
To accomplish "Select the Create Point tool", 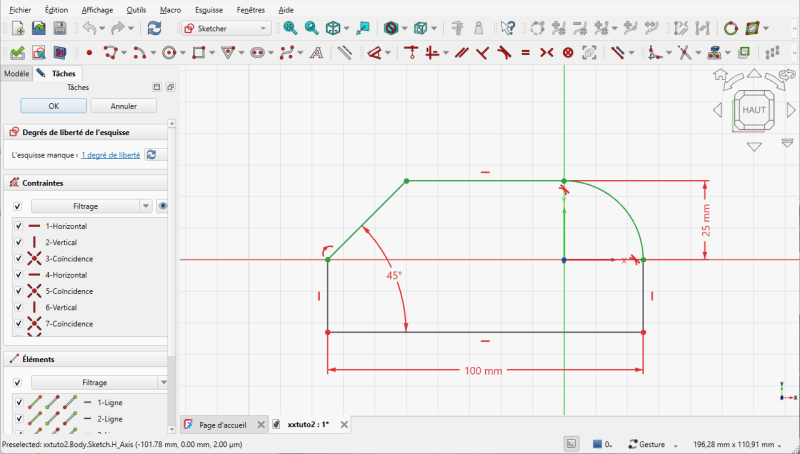I will [x=89, y=53].
